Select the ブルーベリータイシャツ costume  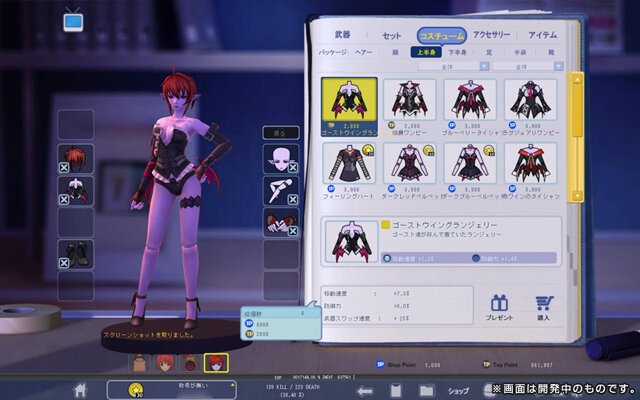(x=470, y=100)
